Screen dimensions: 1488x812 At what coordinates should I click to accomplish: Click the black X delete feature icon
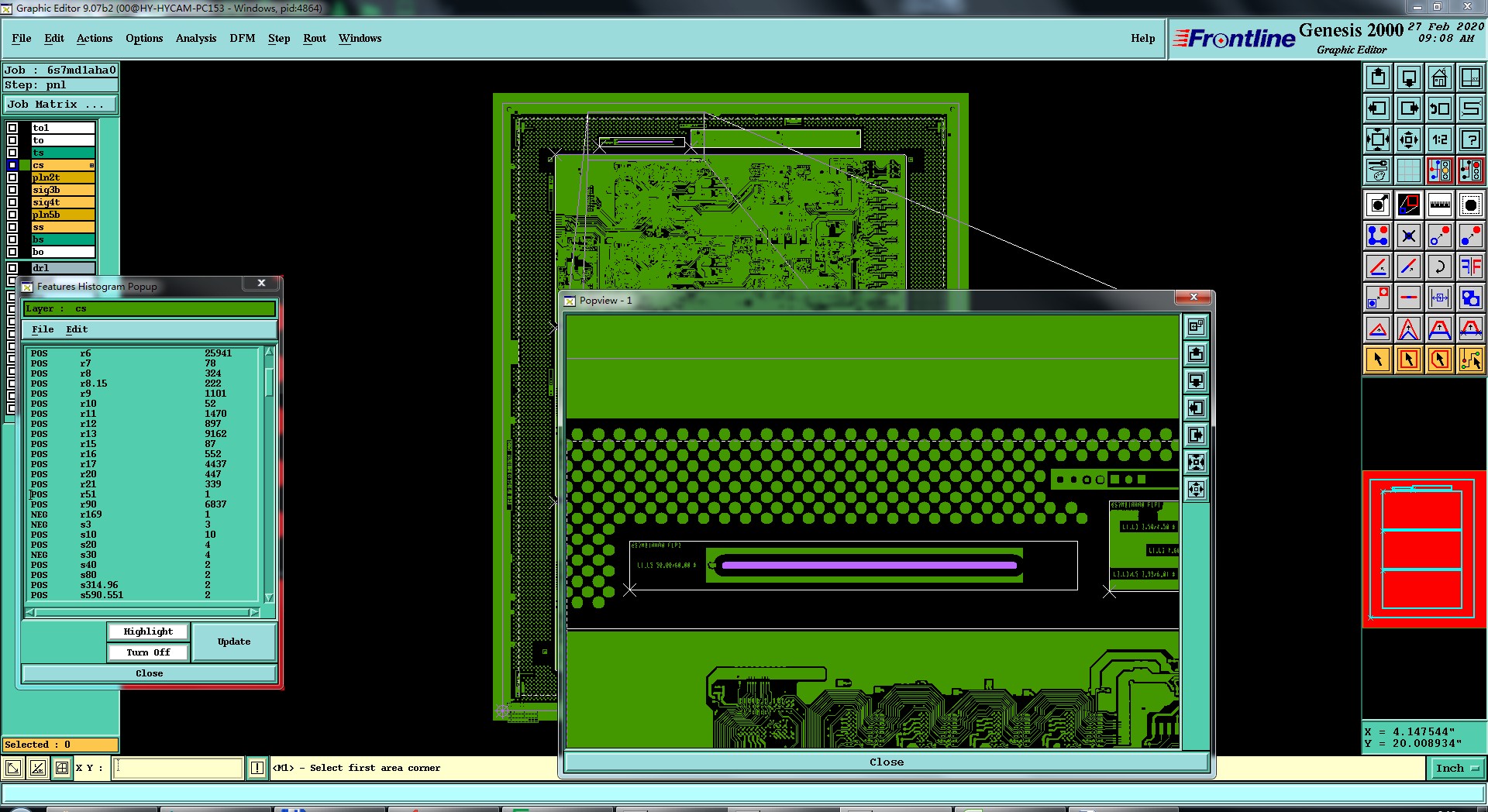pyautogui.click(x=1409, y=236)
